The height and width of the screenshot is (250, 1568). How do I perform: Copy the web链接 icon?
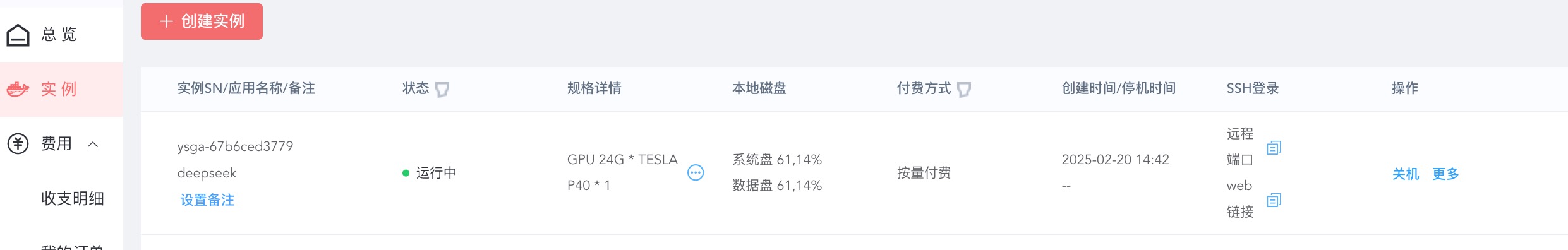(x=1274, y=200)
